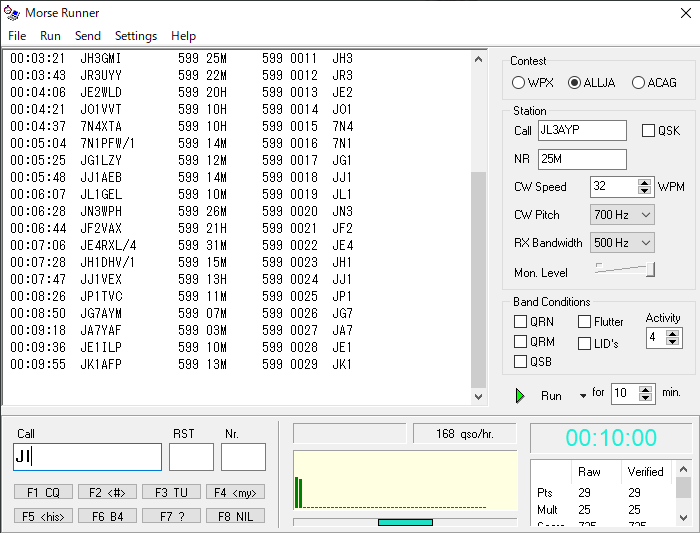Click the RST input field
This screenshot has width=700, height=533.
pyautogui.click(x=191, y=457)
